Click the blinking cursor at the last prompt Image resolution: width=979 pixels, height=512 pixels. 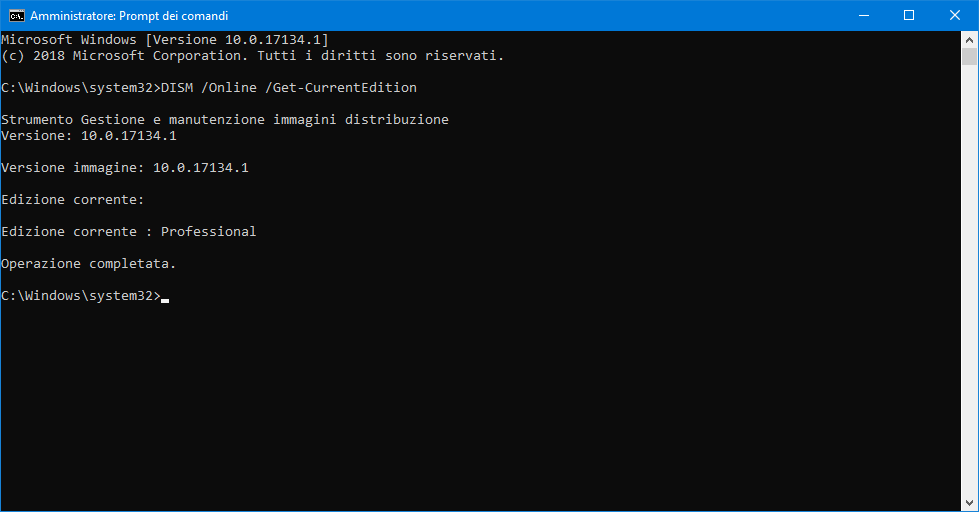click(x=165, y=297)
